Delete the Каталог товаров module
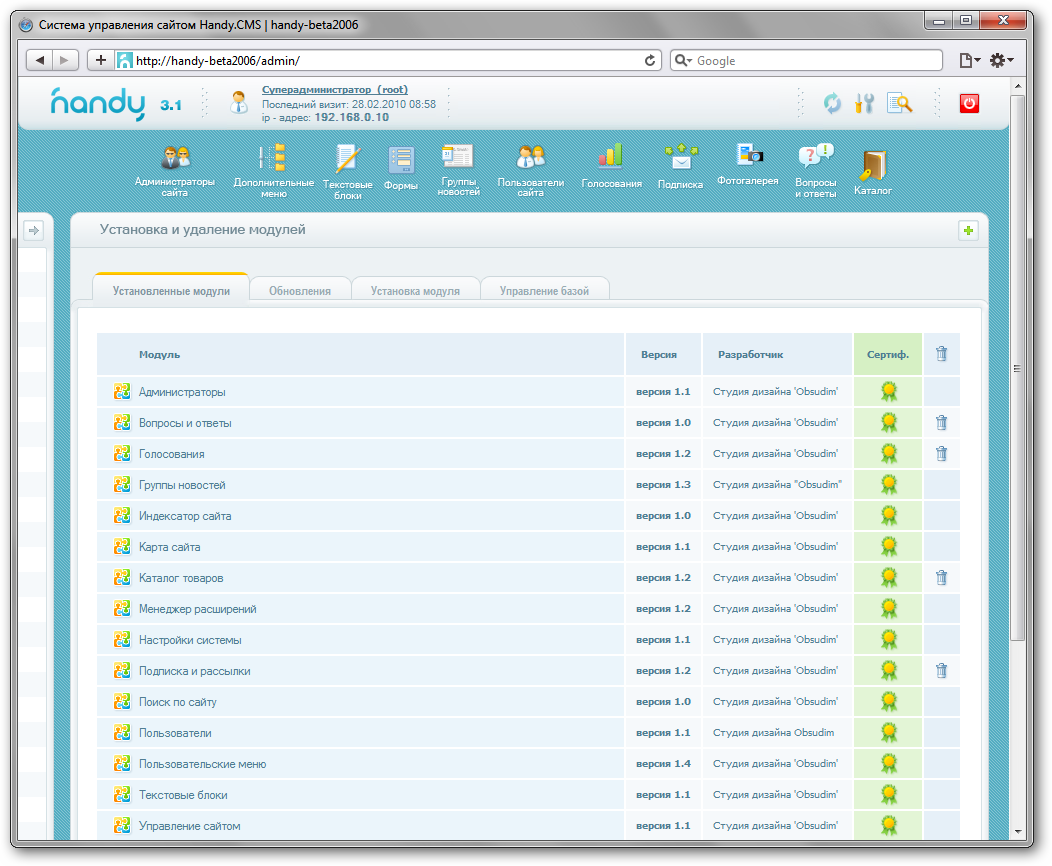The width and height of the screenshot is (1052, 866). pyautogui.click(x=941, y=578)
